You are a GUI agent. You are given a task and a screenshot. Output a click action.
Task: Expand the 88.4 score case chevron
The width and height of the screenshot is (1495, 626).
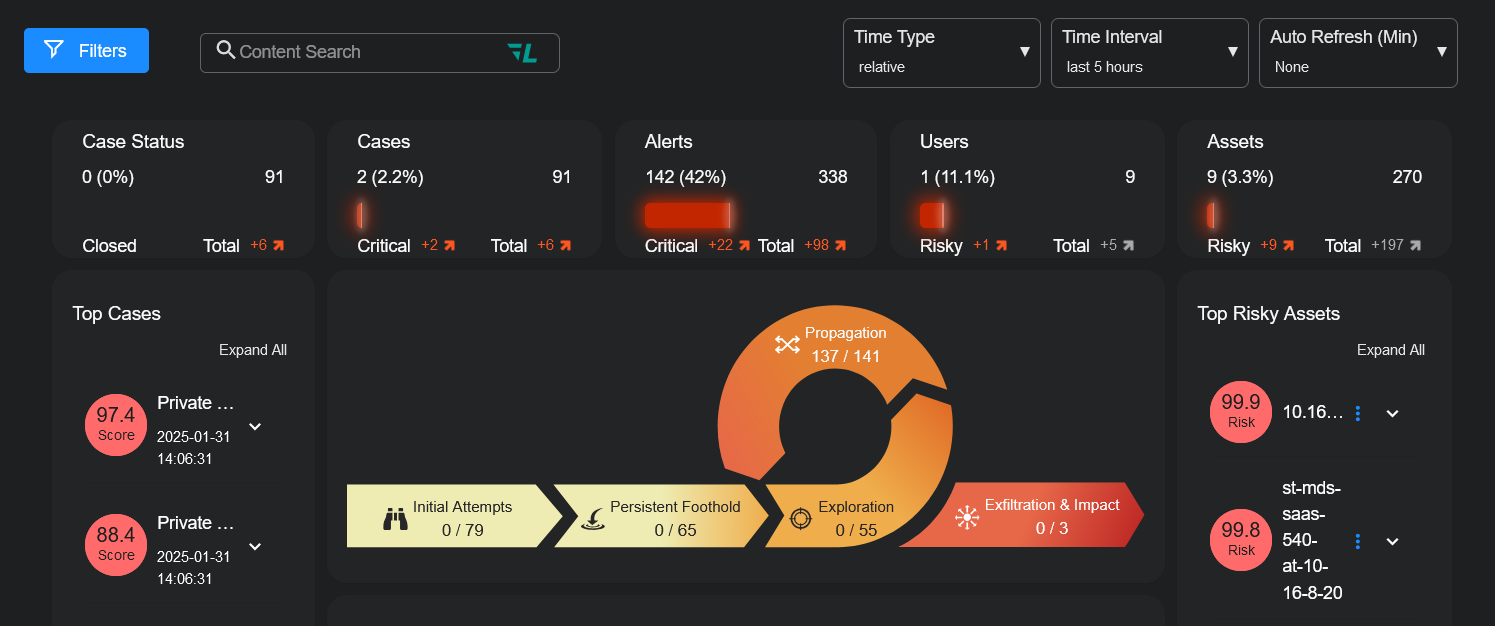pyautogui.click(x=255, y=546)
